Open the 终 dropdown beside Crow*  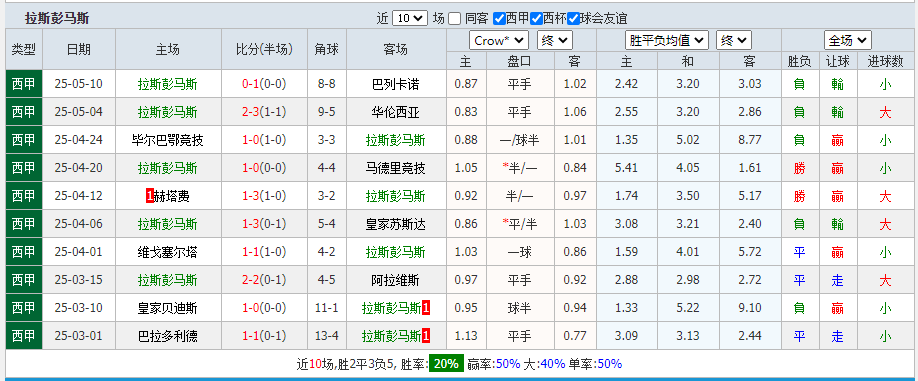coord(554,40)
